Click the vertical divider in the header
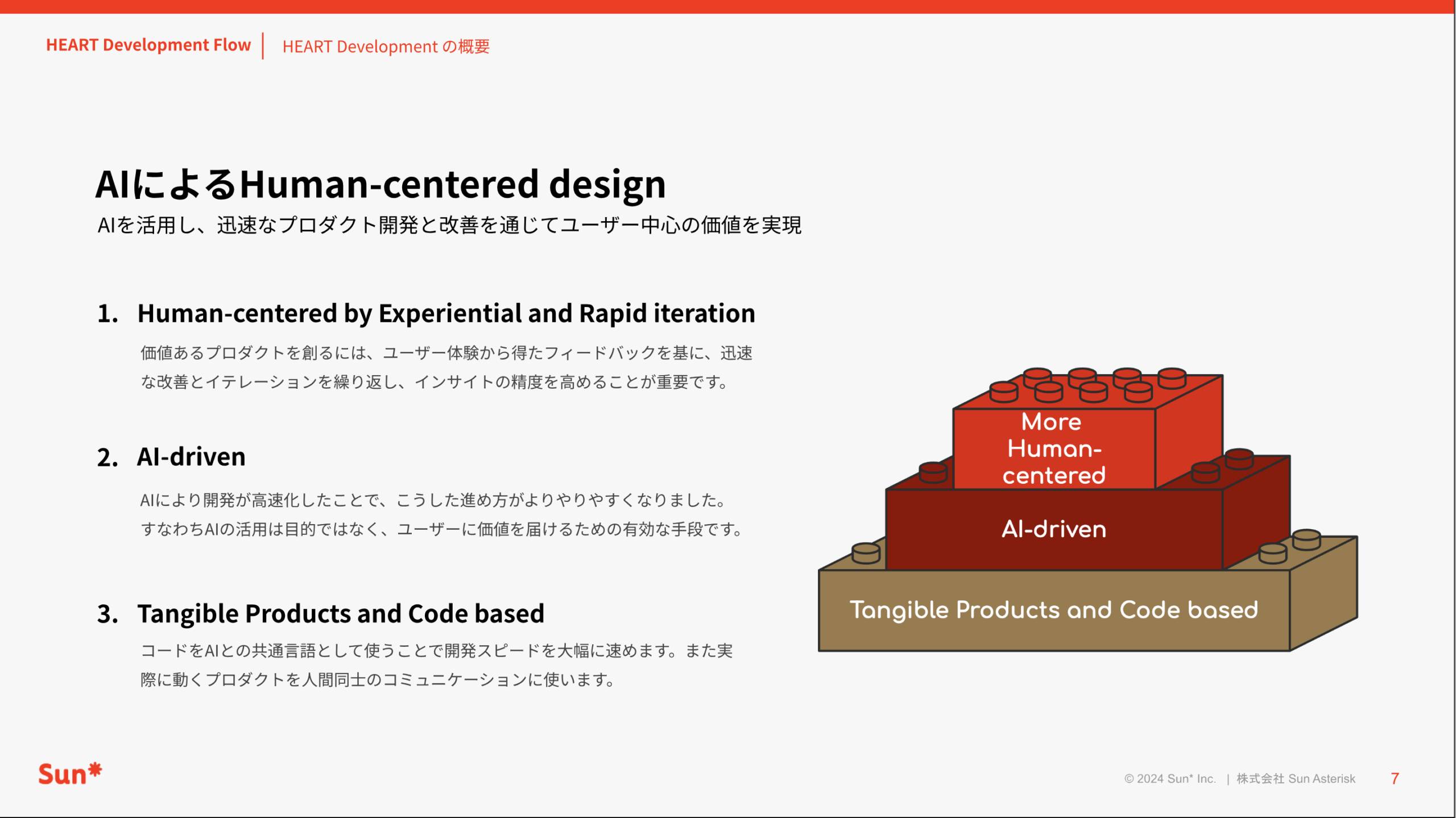 point(263,46)
